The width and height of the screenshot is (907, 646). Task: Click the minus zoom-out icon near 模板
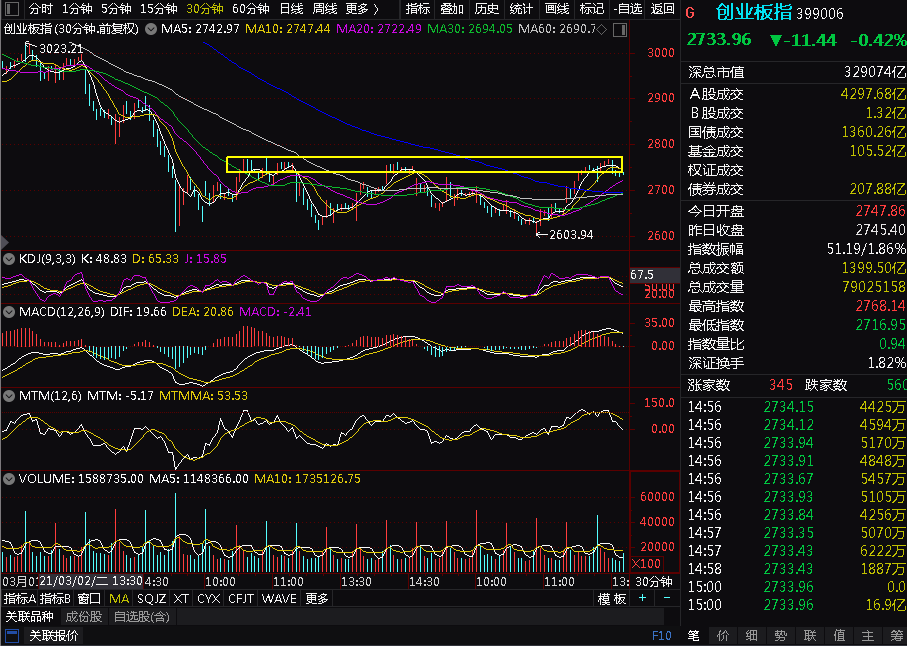pyautogui.click(x=667, y=598)
